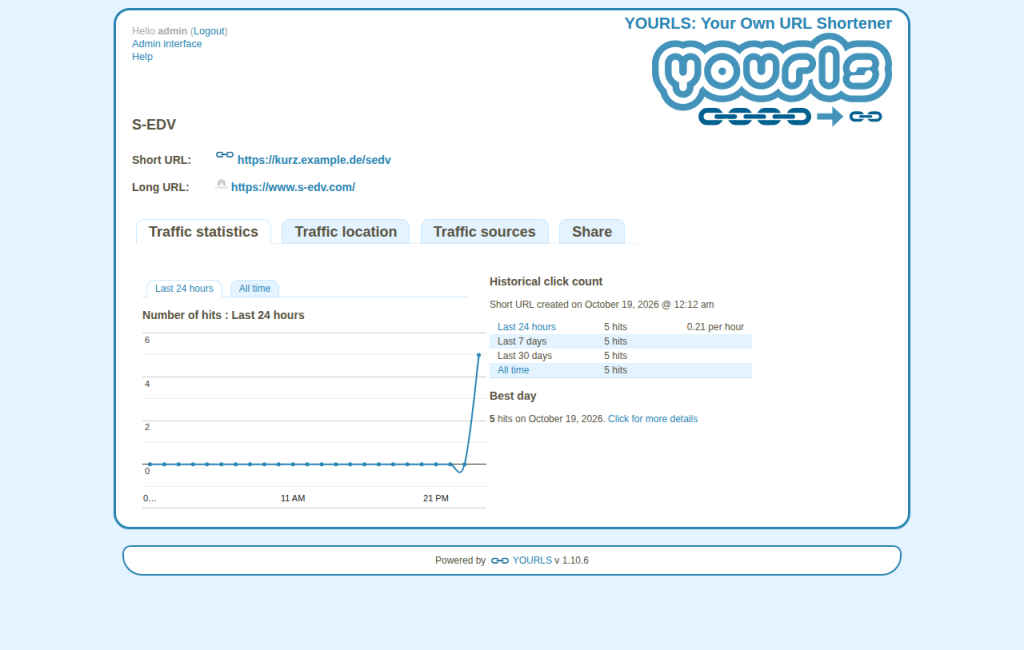The width and height of the screenshot is (1024, 650).
Task: Click the YOURLS logo image
Action: pyautogui.click(x=772, y=80)
